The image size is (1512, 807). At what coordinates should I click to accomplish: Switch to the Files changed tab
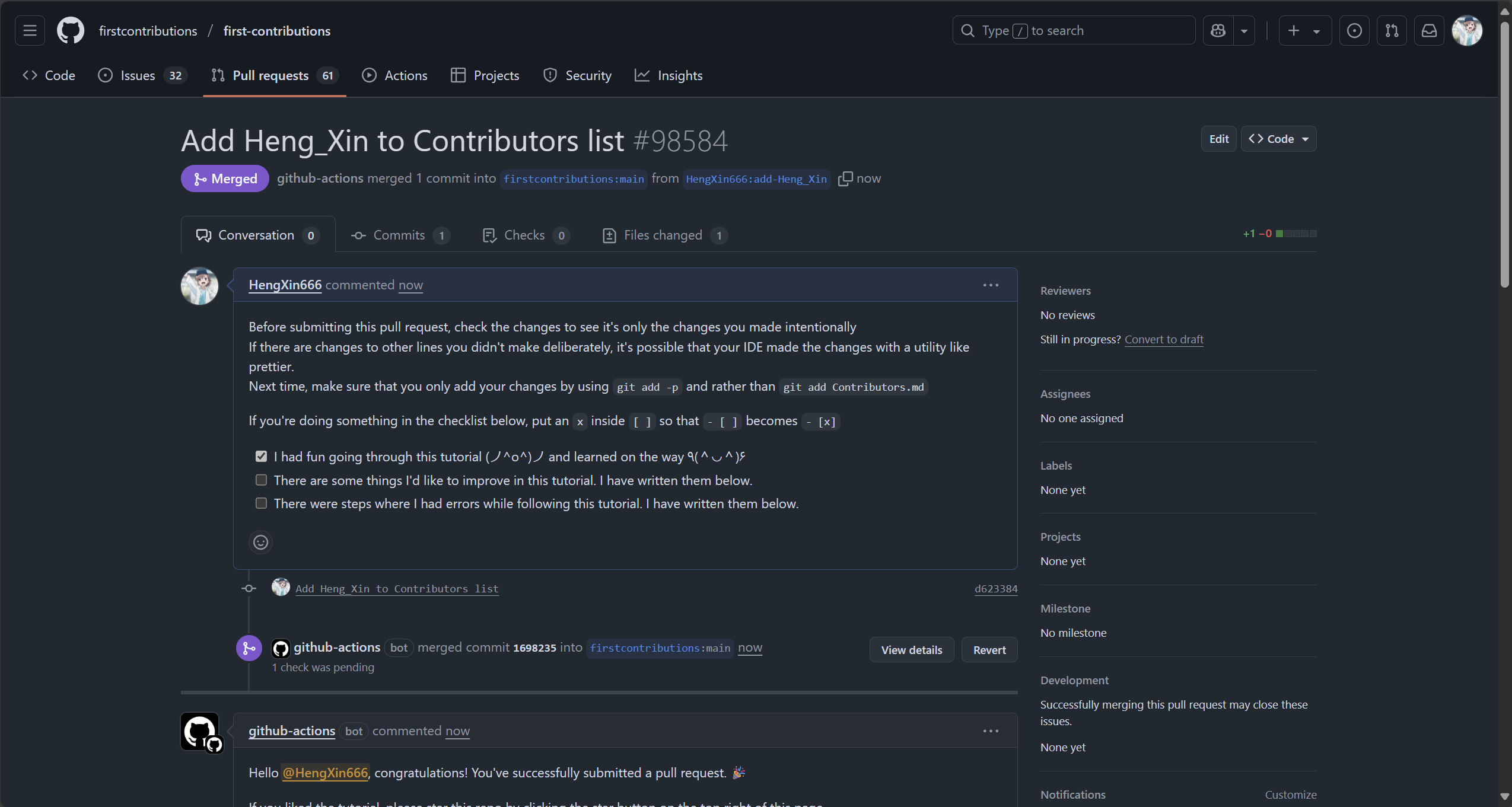click(663, 235)
